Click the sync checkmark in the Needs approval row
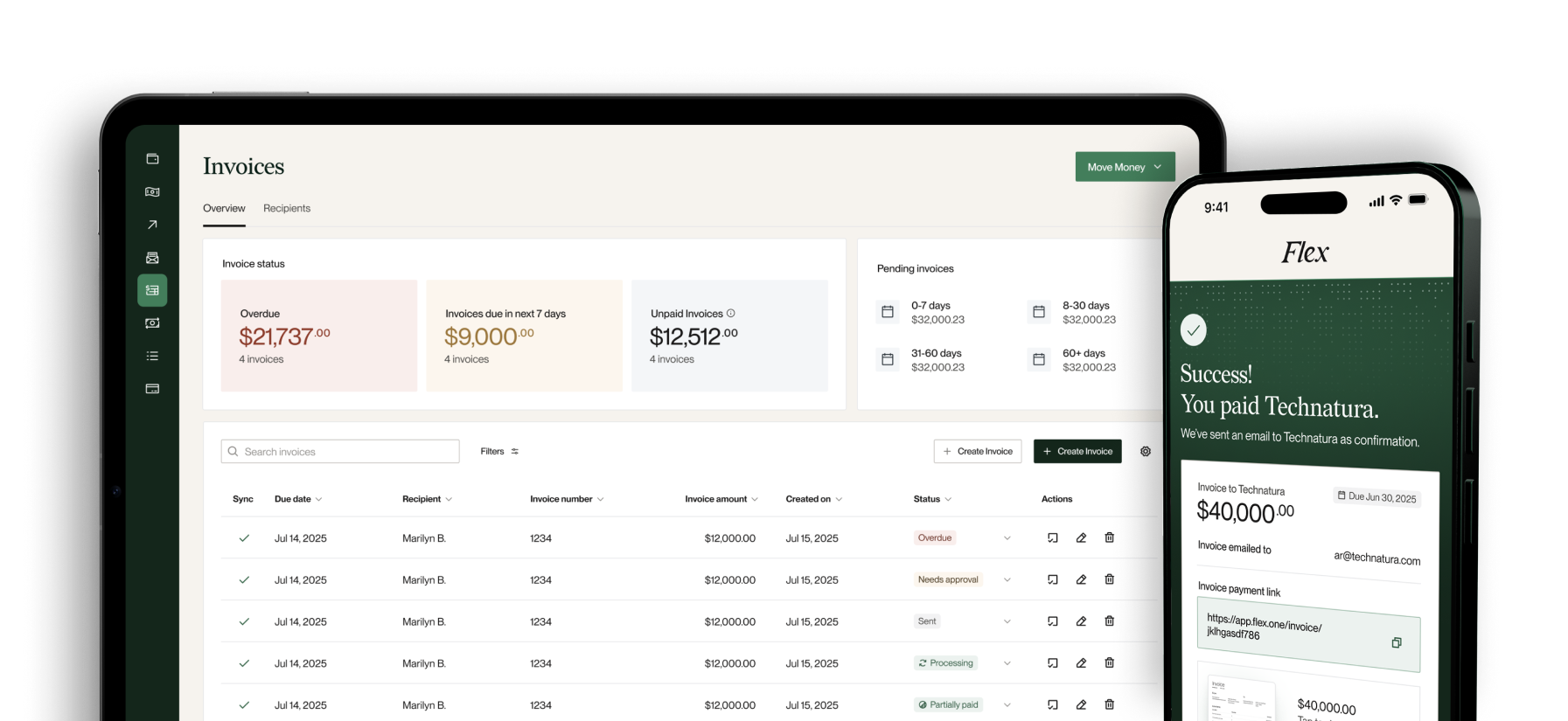This screenshot has height=721, width=1568. (x=244, y=580)
